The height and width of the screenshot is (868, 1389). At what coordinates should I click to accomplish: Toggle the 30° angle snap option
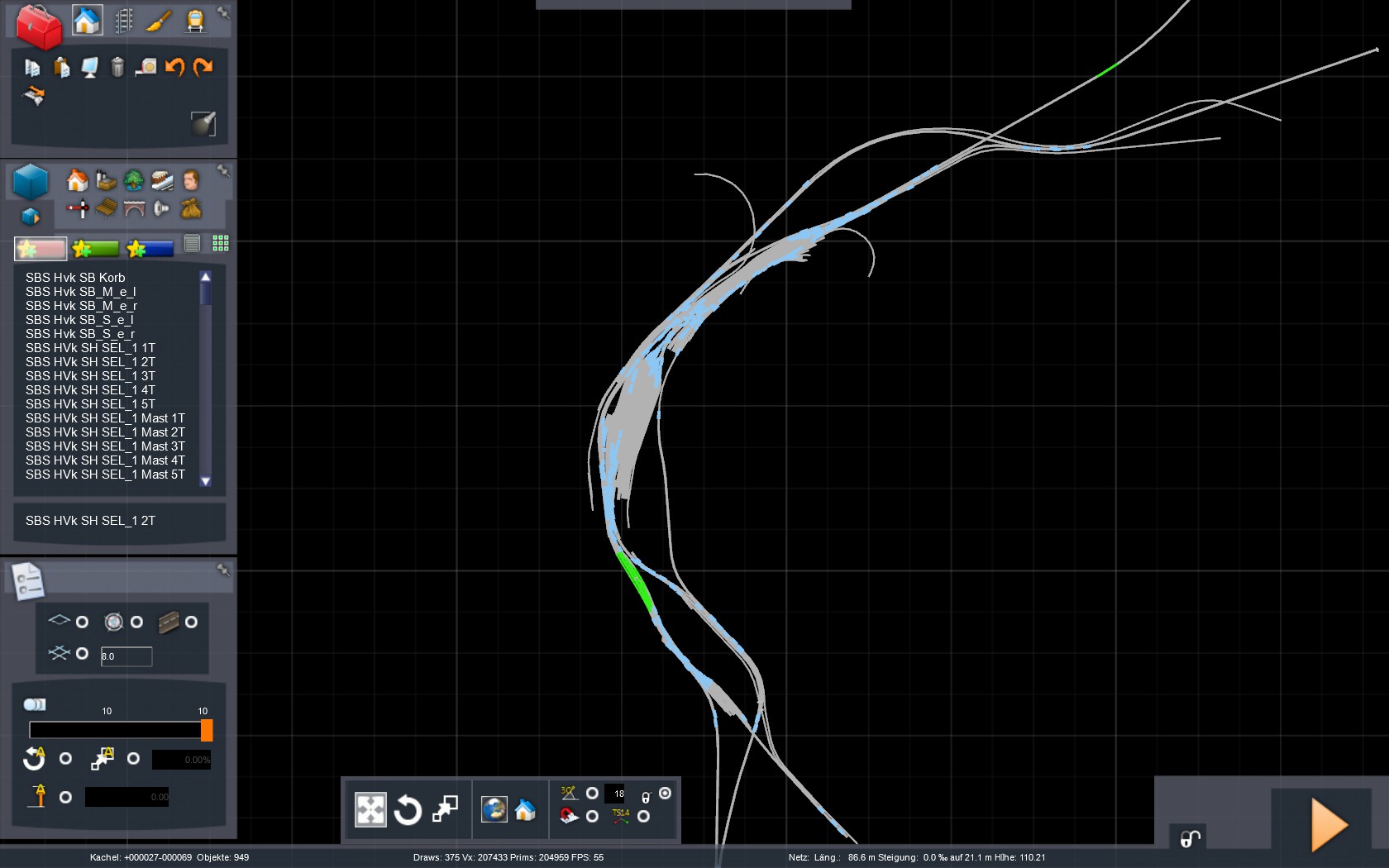pyautogui.click(x=592, y=793)
